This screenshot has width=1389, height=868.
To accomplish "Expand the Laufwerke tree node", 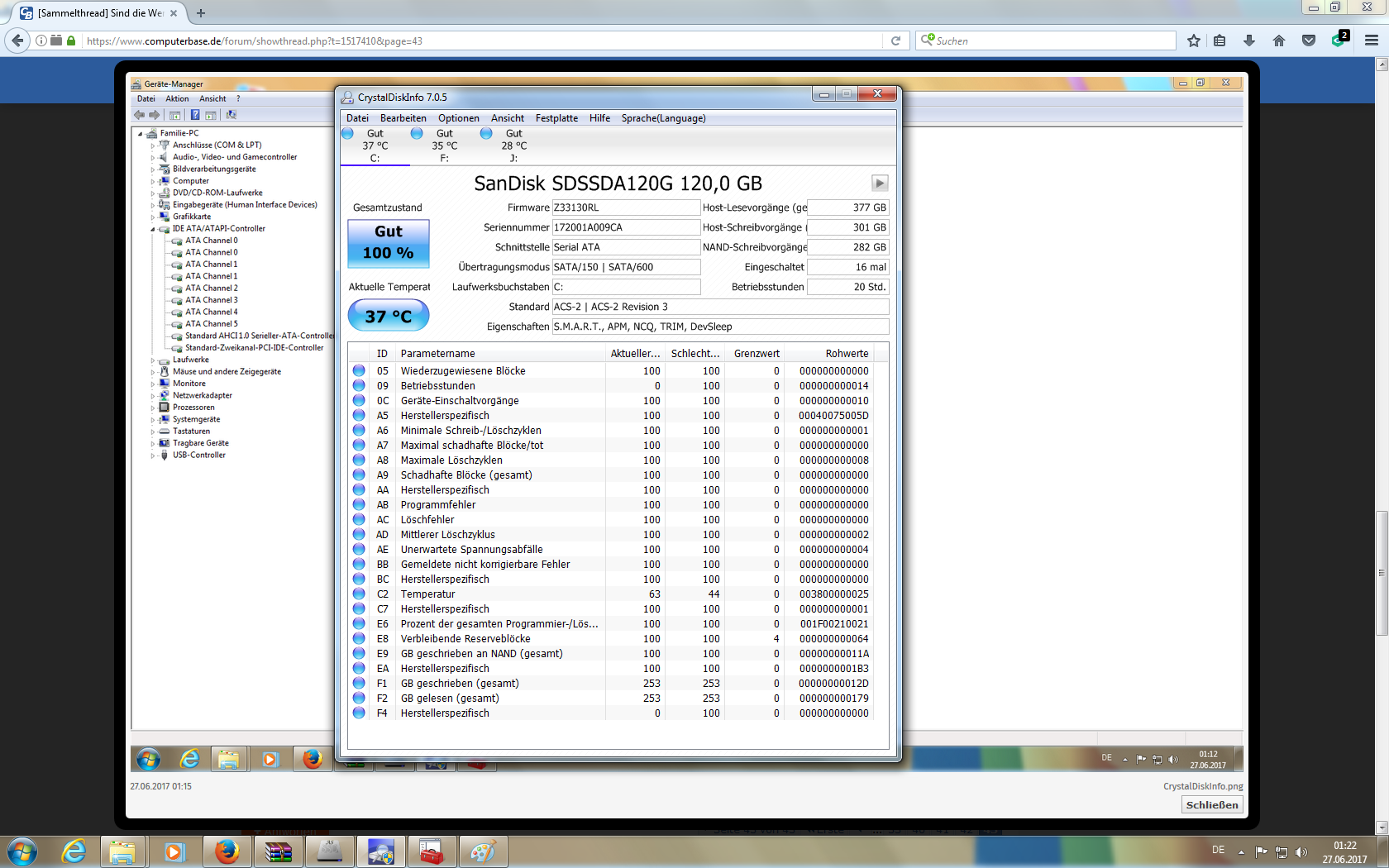I will (153, 360).
